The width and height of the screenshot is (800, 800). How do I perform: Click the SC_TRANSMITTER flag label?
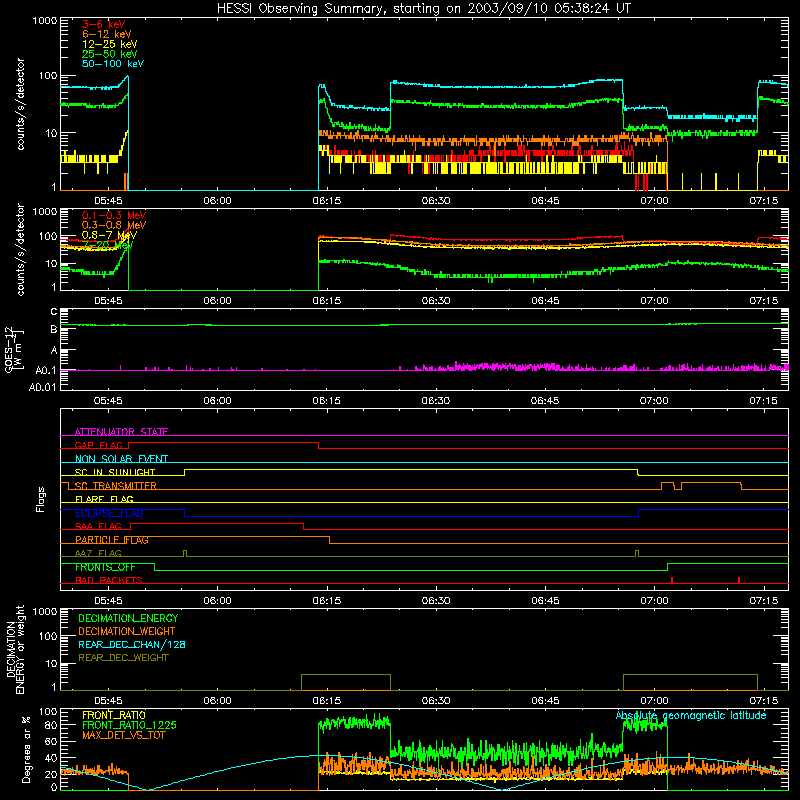(116, 486)
